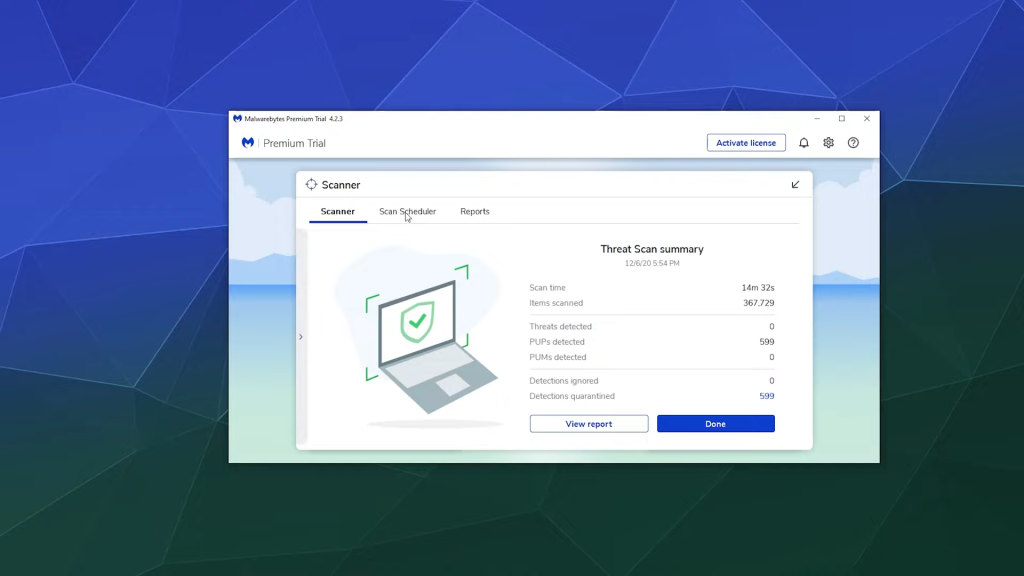Click the PUMs detected label
This screenshot has width=1024, height=576.
click(558, 357)
